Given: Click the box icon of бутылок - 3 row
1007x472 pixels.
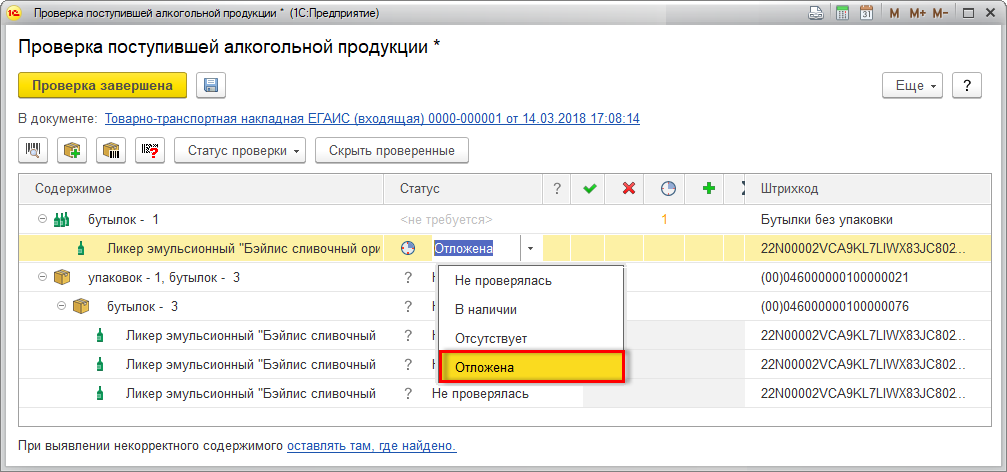Looking at the screenshot, I should (x=81, y=306).
